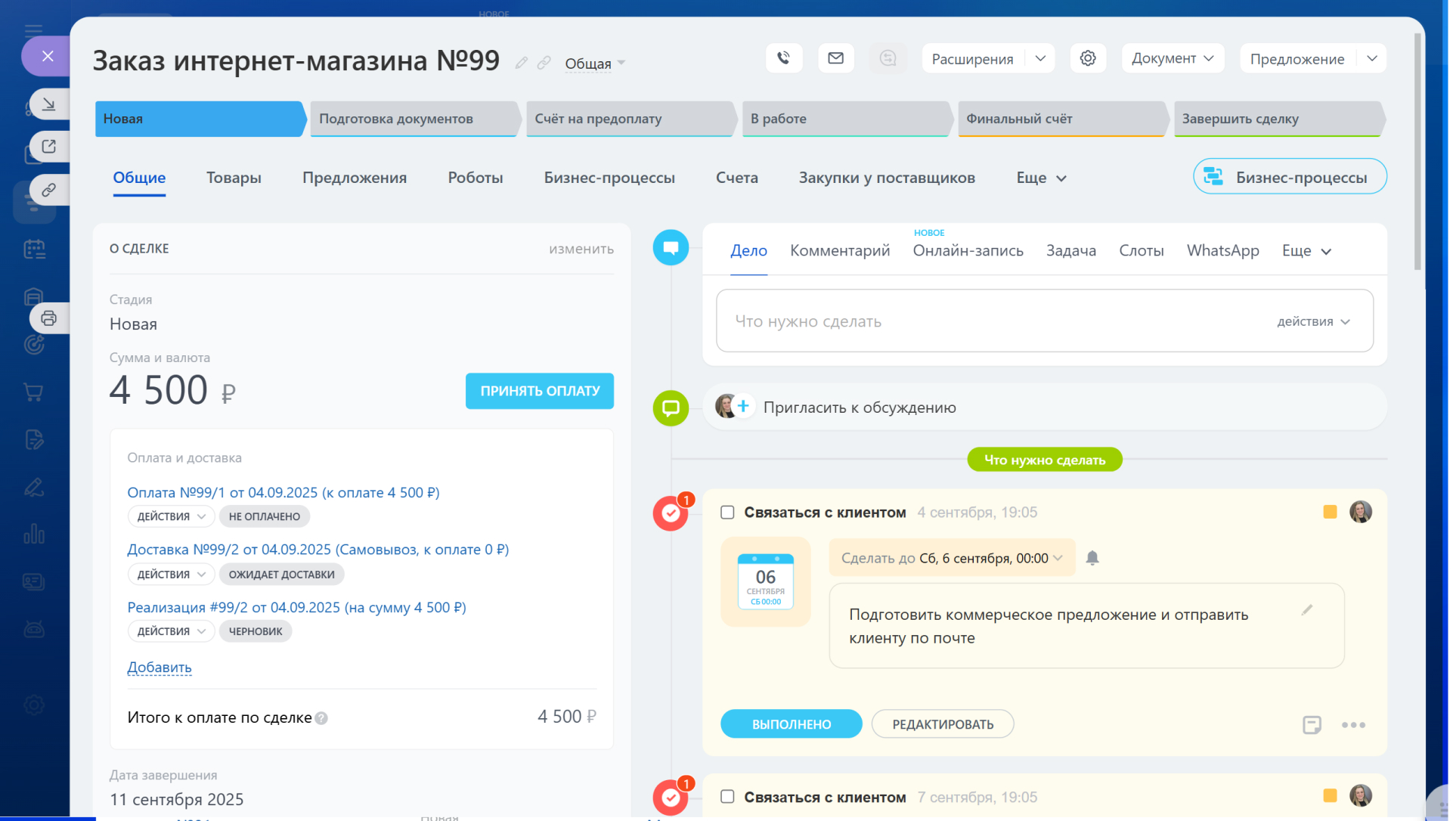Open the 'Документ' dropdown
Viewport: 1456px width, 821px height.
click(x=1172, y=58)
